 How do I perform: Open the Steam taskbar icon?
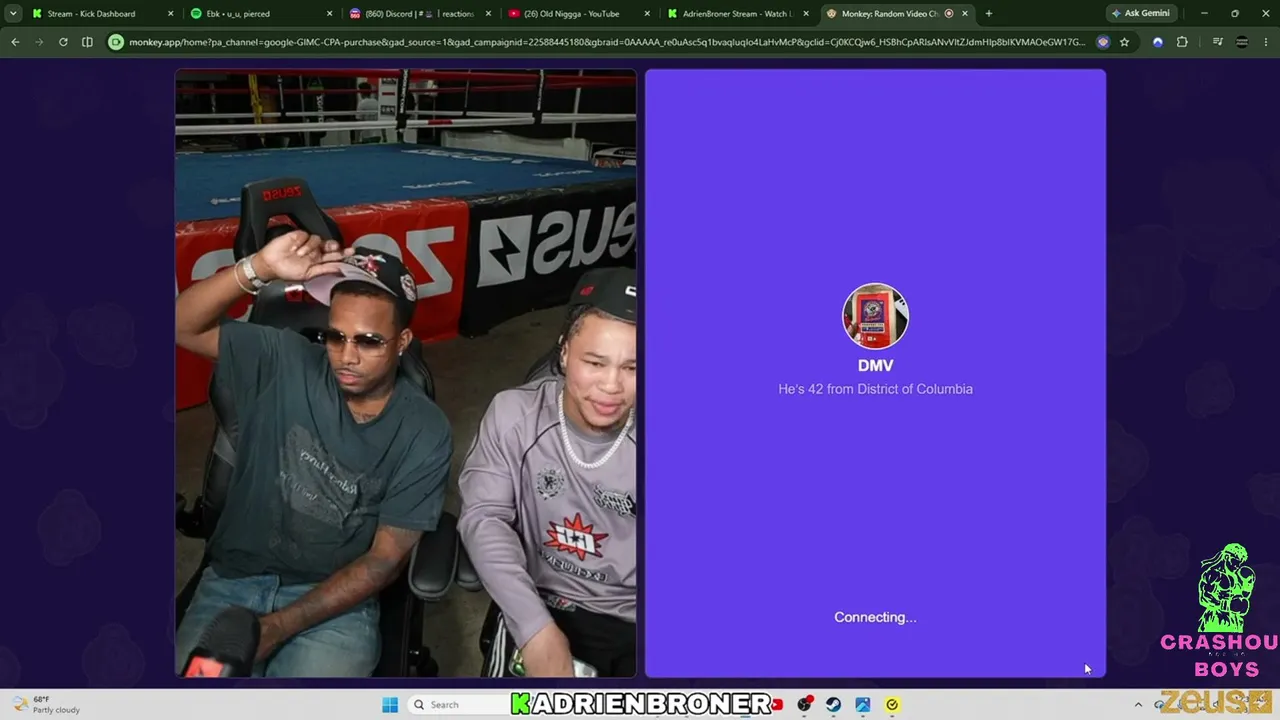[x=833, y=705]
